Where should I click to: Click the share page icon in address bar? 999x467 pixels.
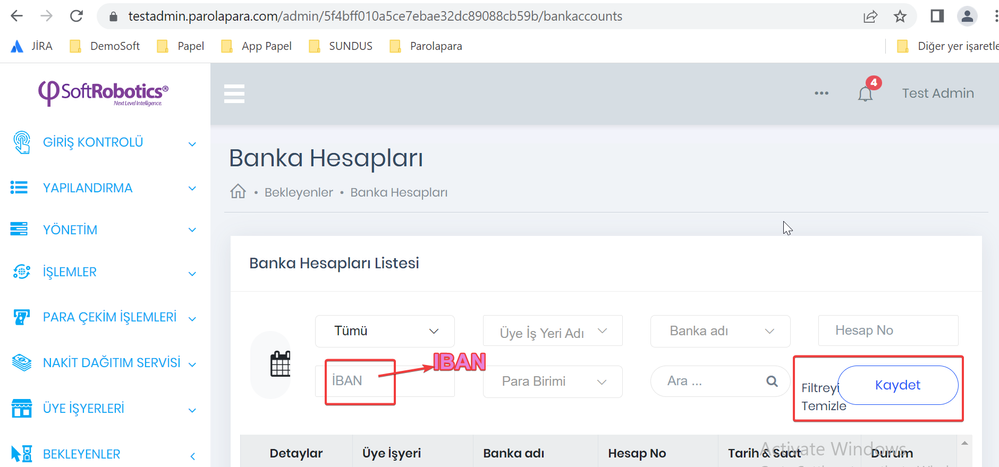pyautogui.click(x=870, y=17)
